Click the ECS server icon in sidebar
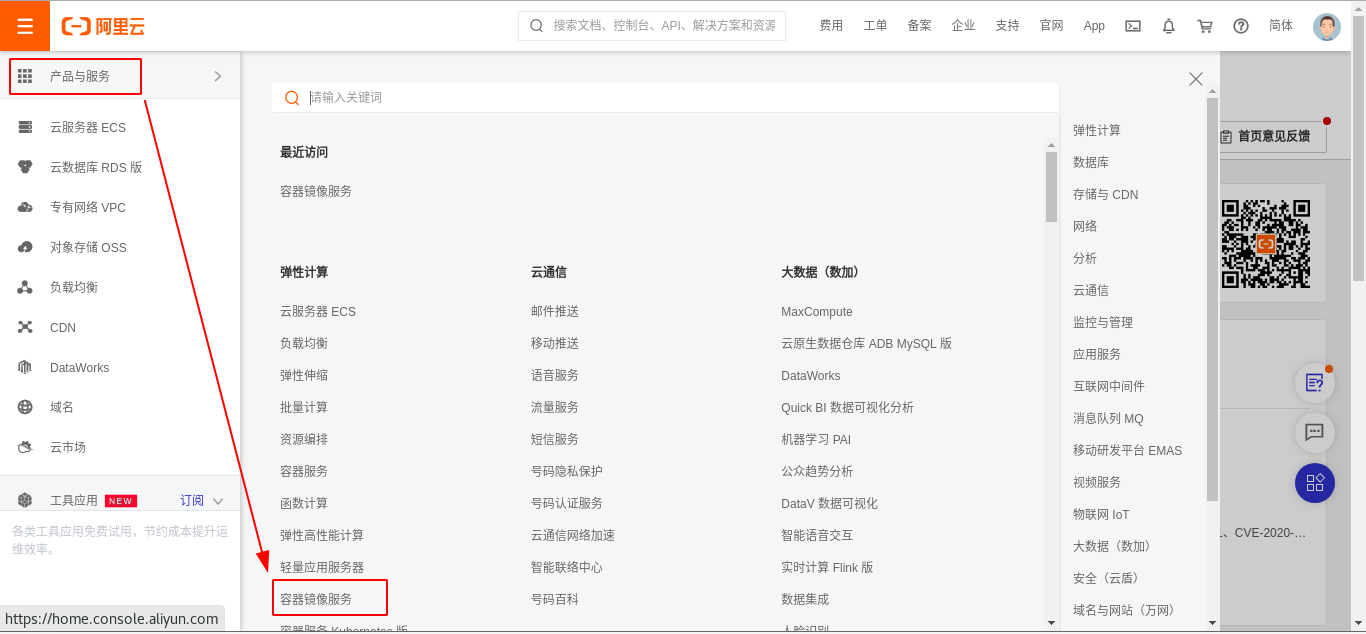Screen dimensions: 1366x634 click(x=25, y=127)
